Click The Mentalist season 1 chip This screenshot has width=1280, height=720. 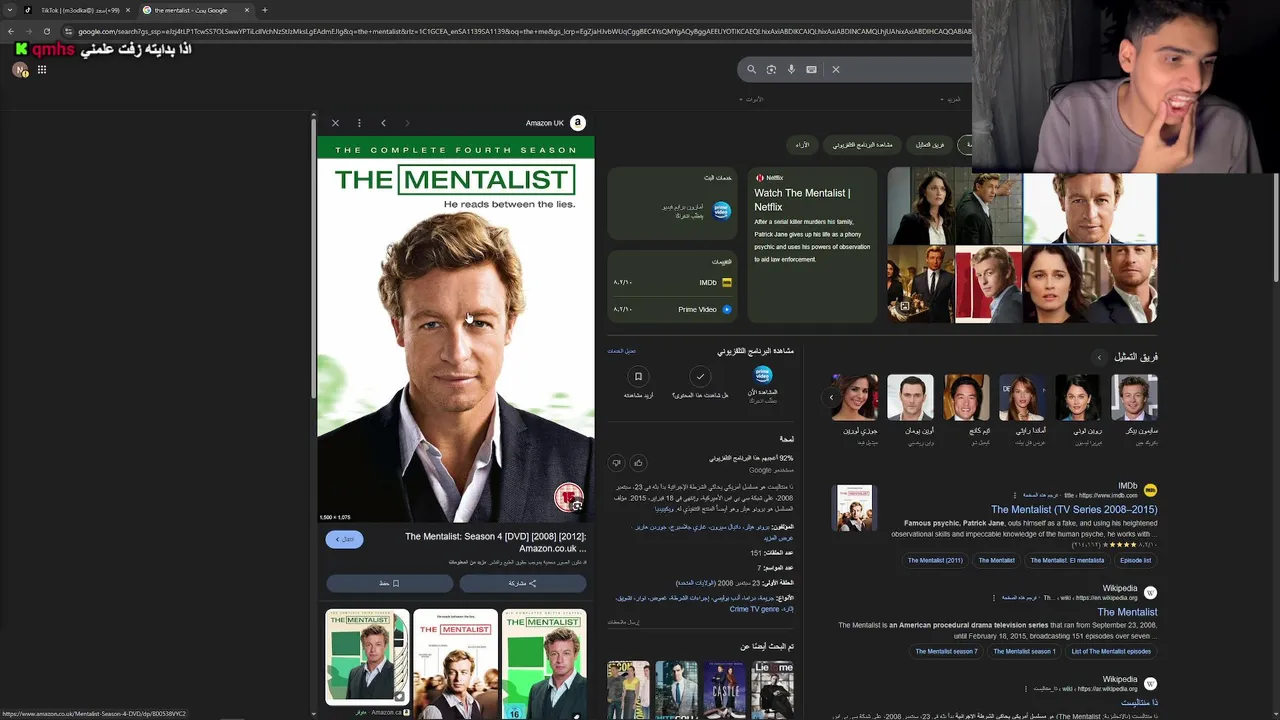1024,651
